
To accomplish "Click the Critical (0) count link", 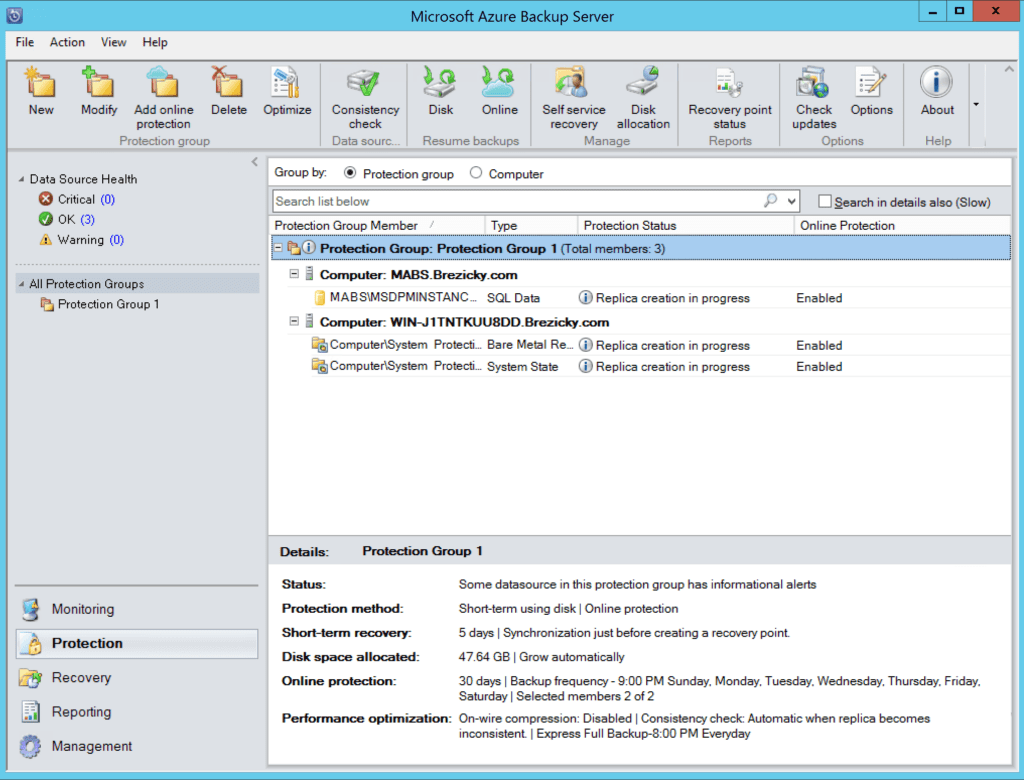I will (108, 199).
